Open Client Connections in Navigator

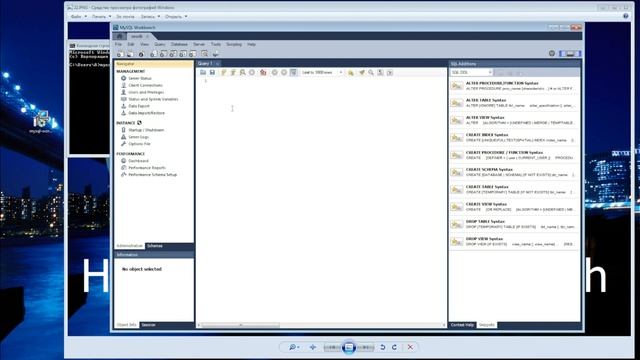pos(145,85)
